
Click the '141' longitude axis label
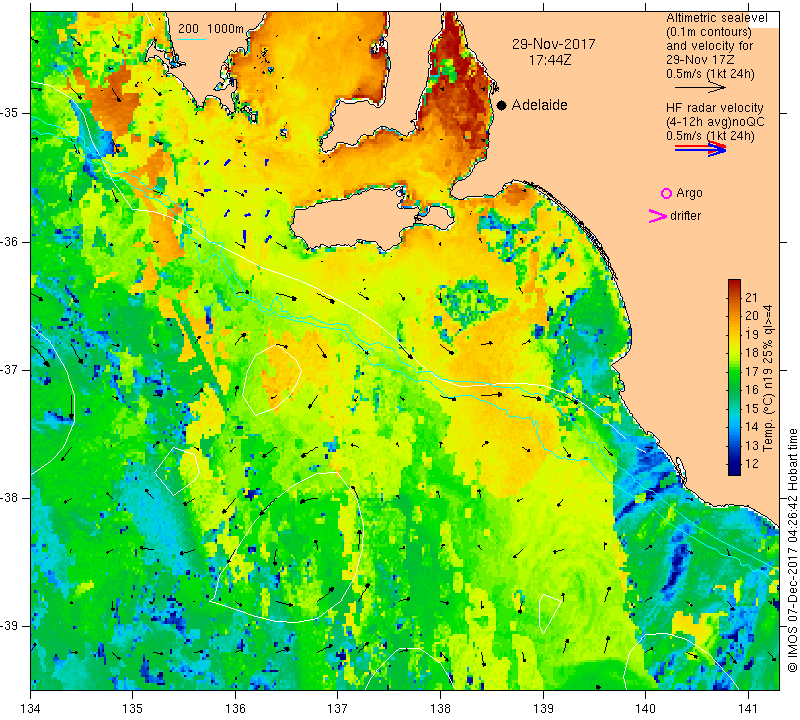748,709
